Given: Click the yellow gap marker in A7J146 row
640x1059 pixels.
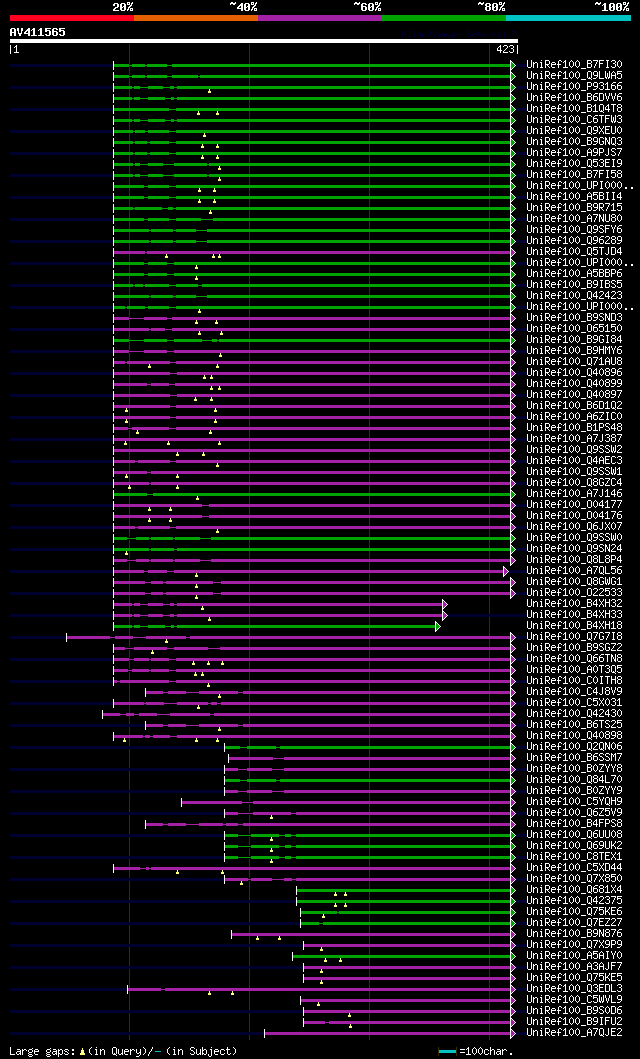Looking at the screenshot, I should [x=198, y=498].
